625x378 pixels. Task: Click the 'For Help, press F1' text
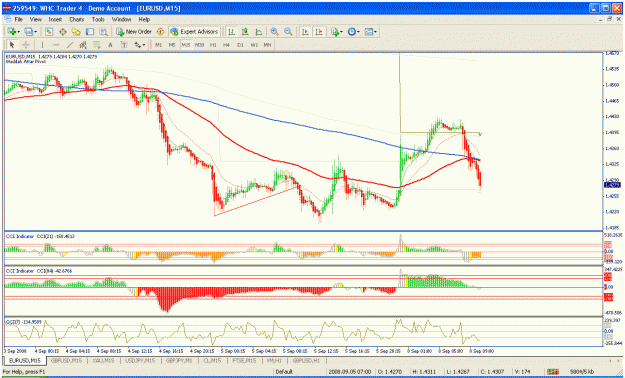pos(24,372)
